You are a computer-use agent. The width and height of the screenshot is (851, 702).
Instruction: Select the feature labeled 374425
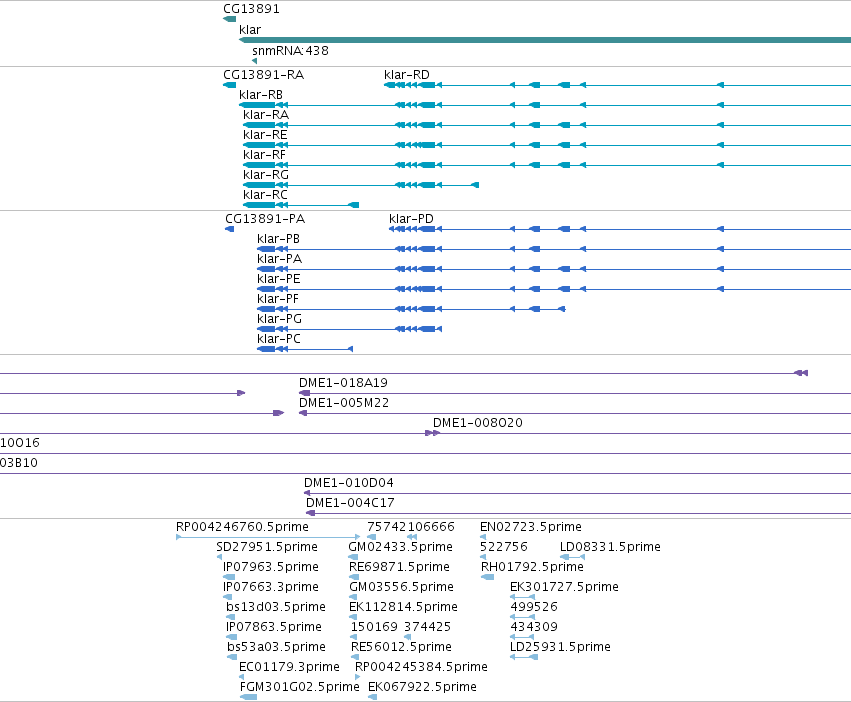(428, 628)
